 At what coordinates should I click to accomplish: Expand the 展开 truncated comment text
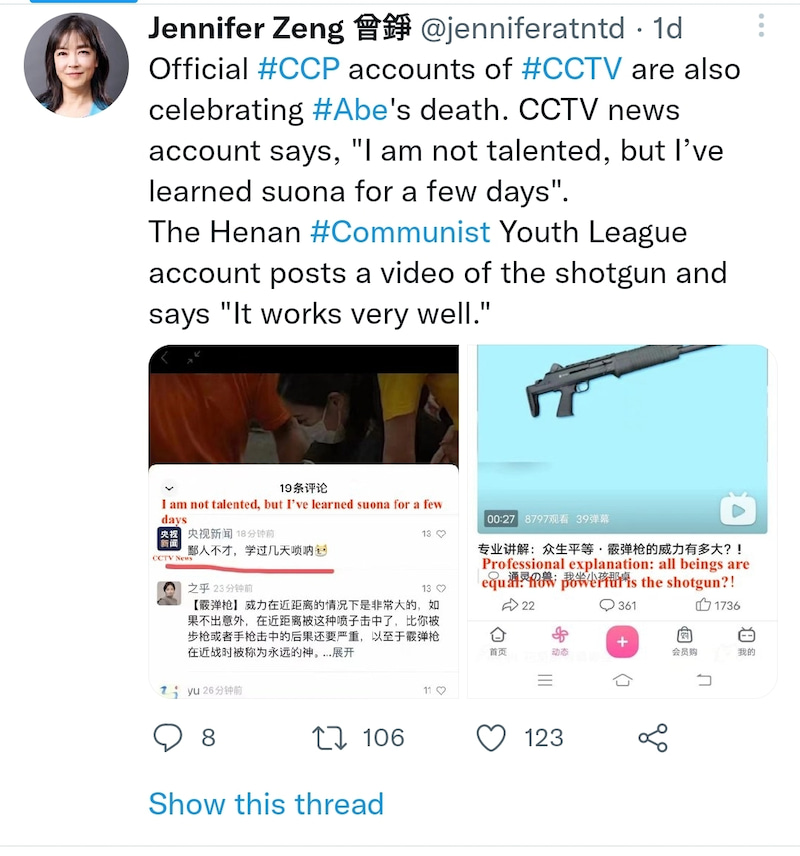343,652
